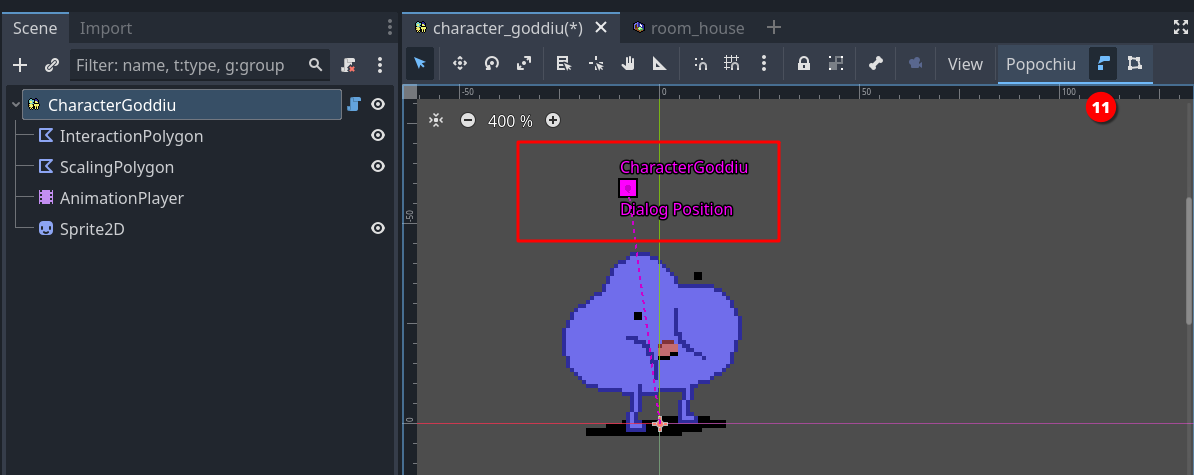This screenshot has height=475, width=1194.
Task: Activate list selectable nodes tool
Action: coord(563,64)
